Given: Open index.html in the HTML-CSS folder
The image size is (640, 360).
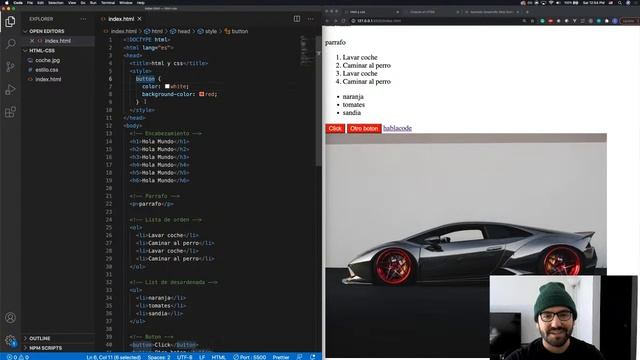Looking at the screenshot, I should pos(48,79).
